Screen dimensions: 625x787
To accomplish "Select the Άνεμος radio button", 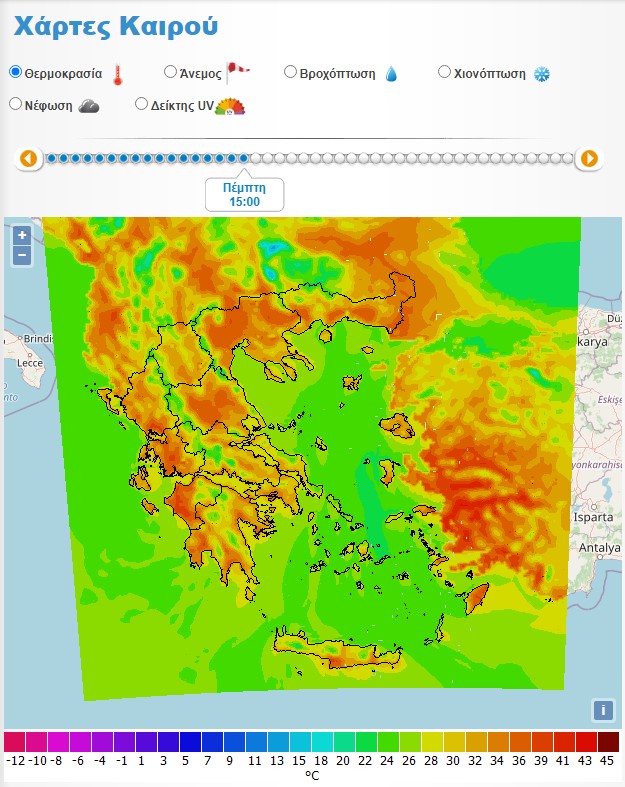I will (x=170, y=72).
